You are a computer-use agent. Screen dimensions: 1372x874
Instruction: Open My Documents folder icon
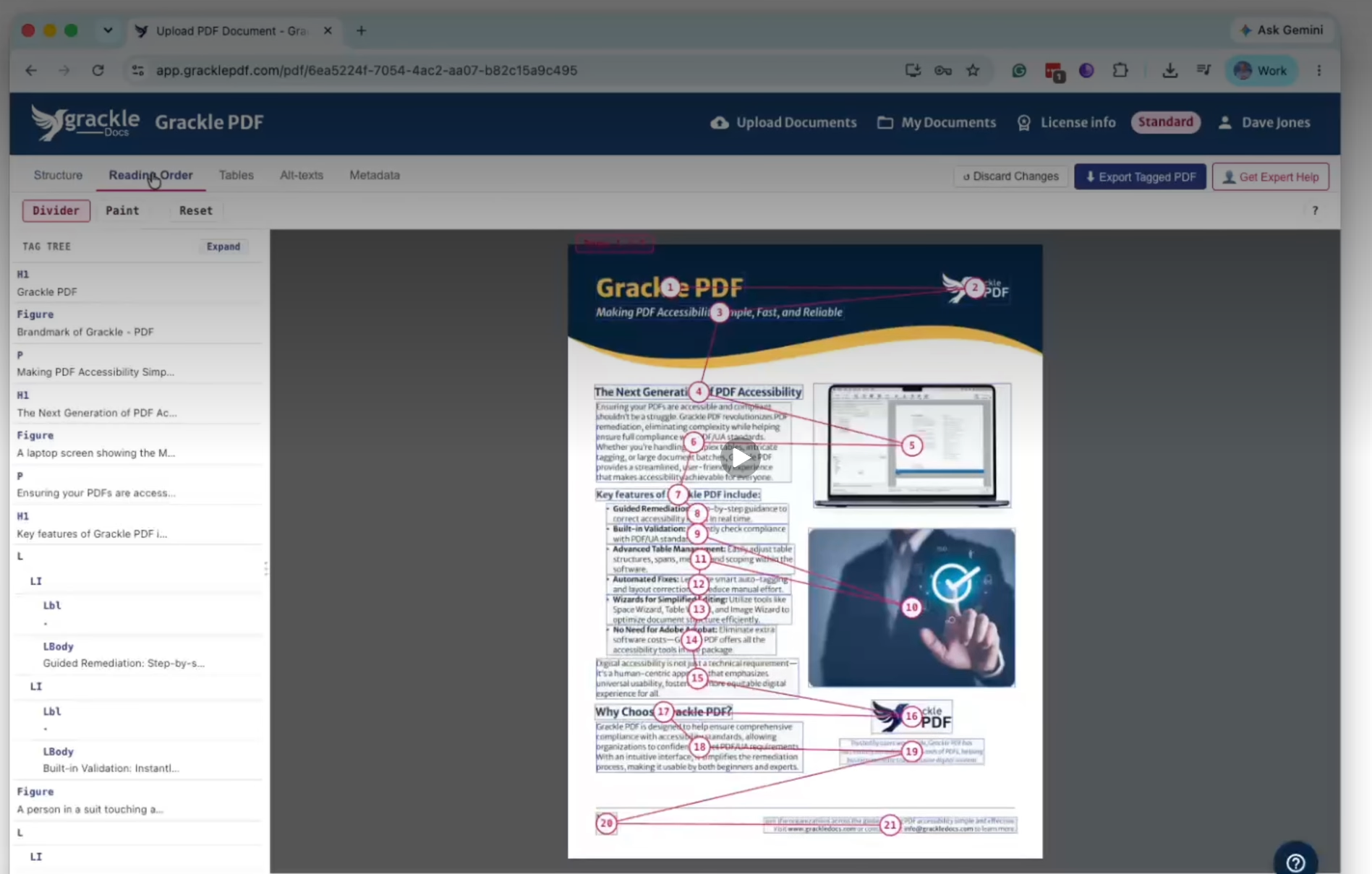885,123
